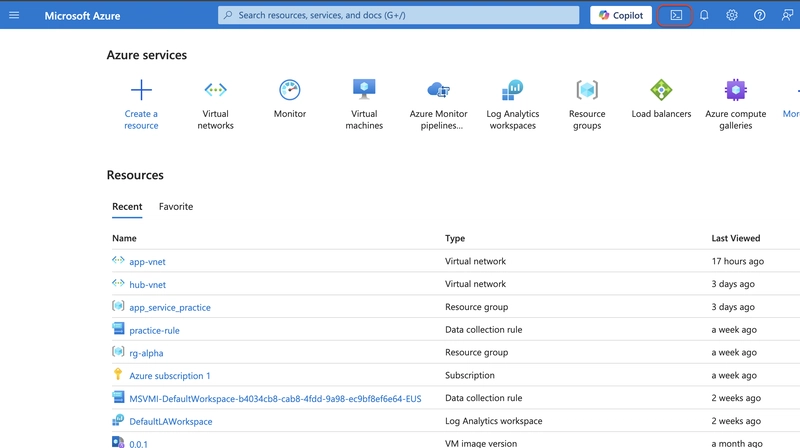Screen dimensions: 800x448
Task: Click the Microsoft Azure home title
Action: click(82, 16)
